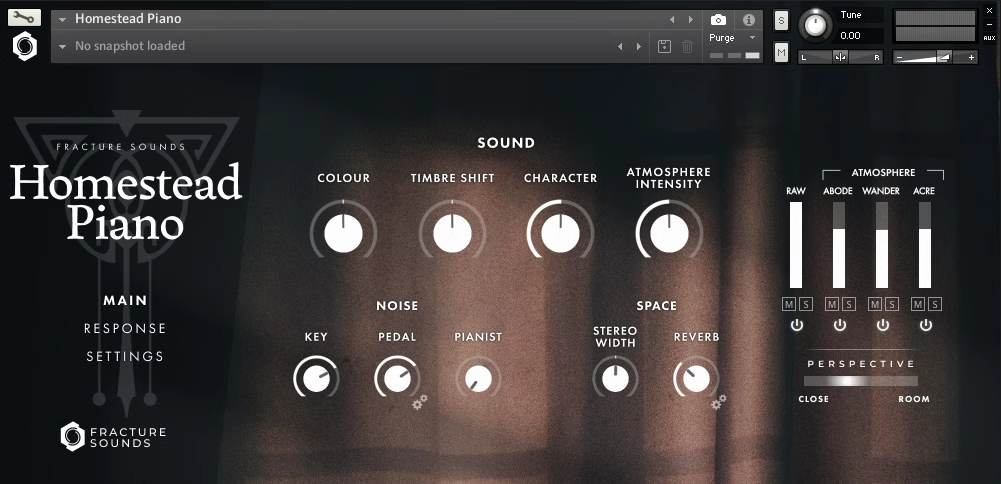Solo the ACRE channel
The width and height of the screenshot is (1001, 484).
(935, 305)
